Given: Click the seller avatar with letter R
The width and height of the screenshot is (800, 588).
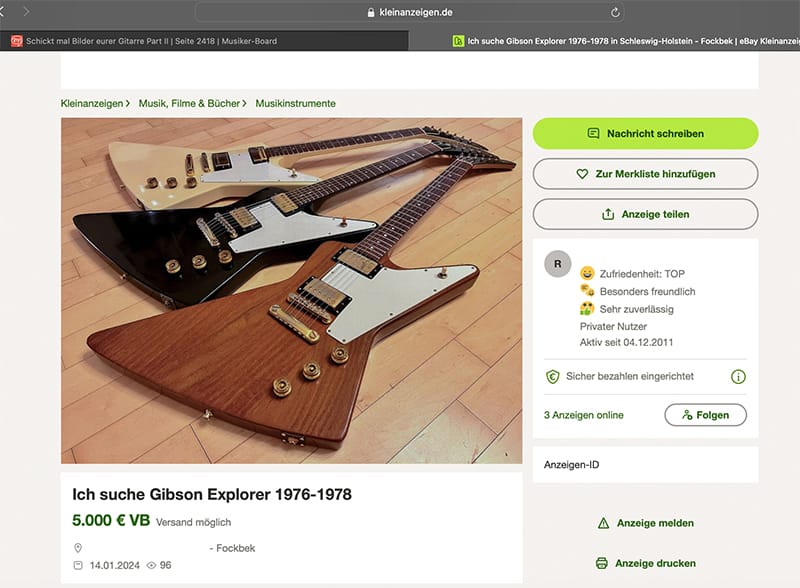Looking at the screenshot, I should click(557, 264).
